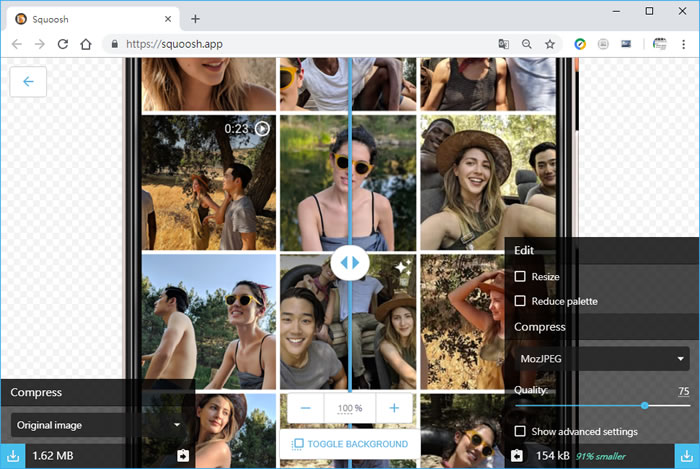Download the original image from left panel
The width and height of the screenshot is (700, 469).
13,456
